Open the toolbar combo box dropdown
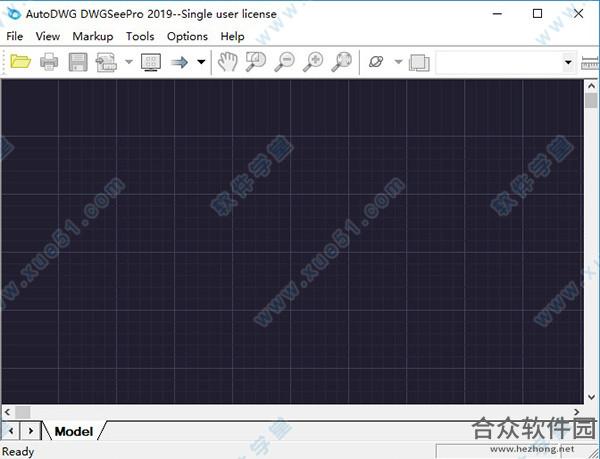The image size is (600, 459). point(569,62)
